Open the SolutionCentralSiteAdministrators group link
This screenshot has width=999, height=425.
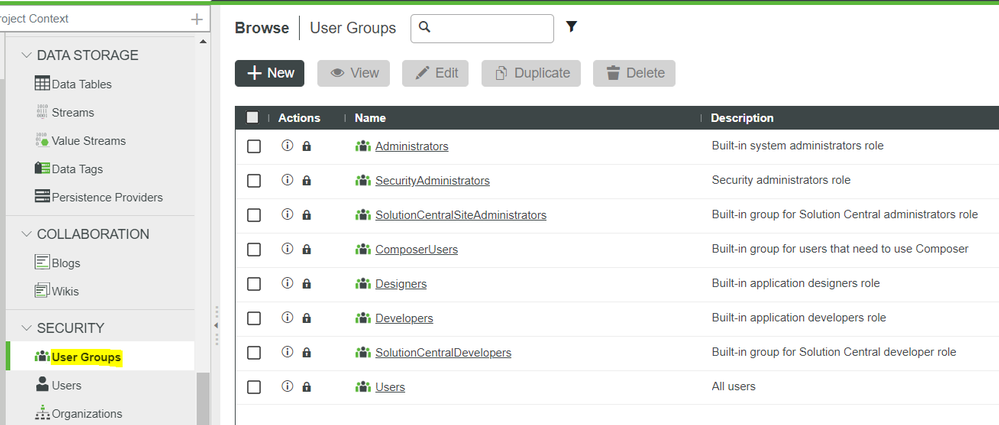click(460, 215)
